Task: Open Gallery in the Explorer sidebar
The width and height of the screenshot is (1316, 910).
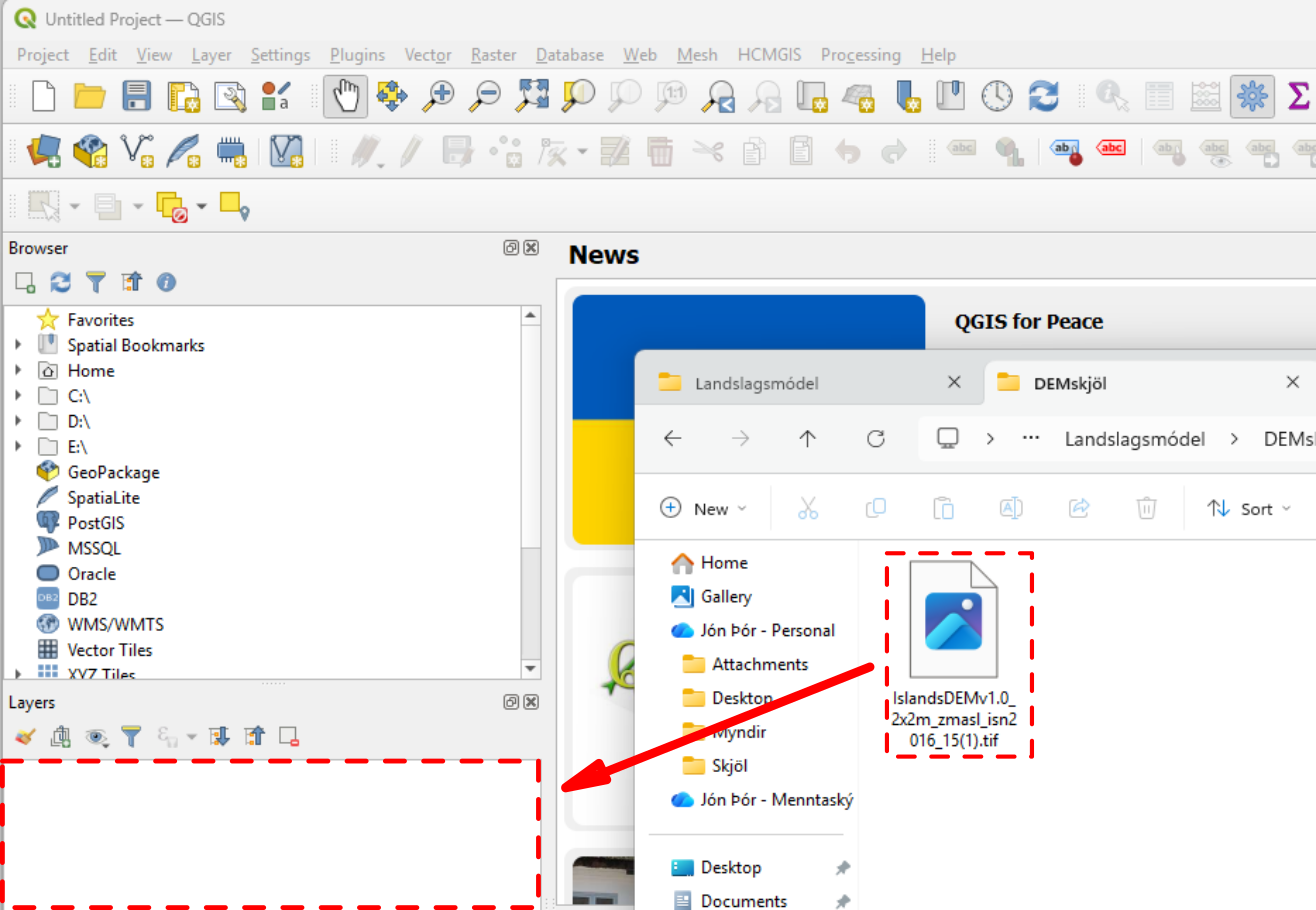Action: pyautogui.click(x=726, y=596)
